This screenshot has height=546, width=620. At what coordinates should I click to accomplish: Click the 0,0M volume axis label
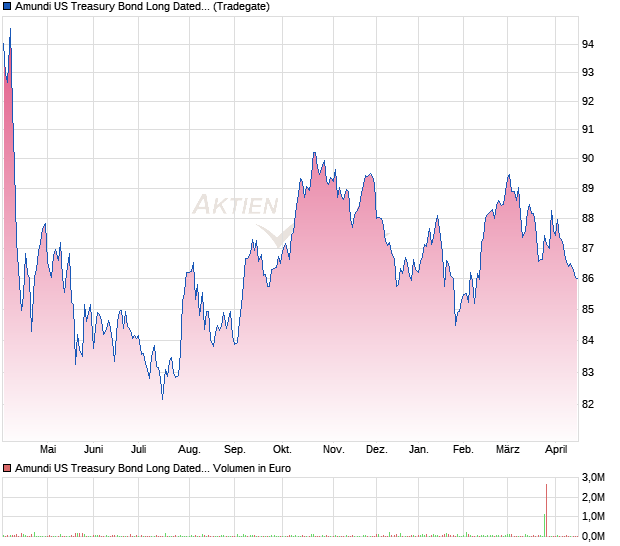pos(593,536)
